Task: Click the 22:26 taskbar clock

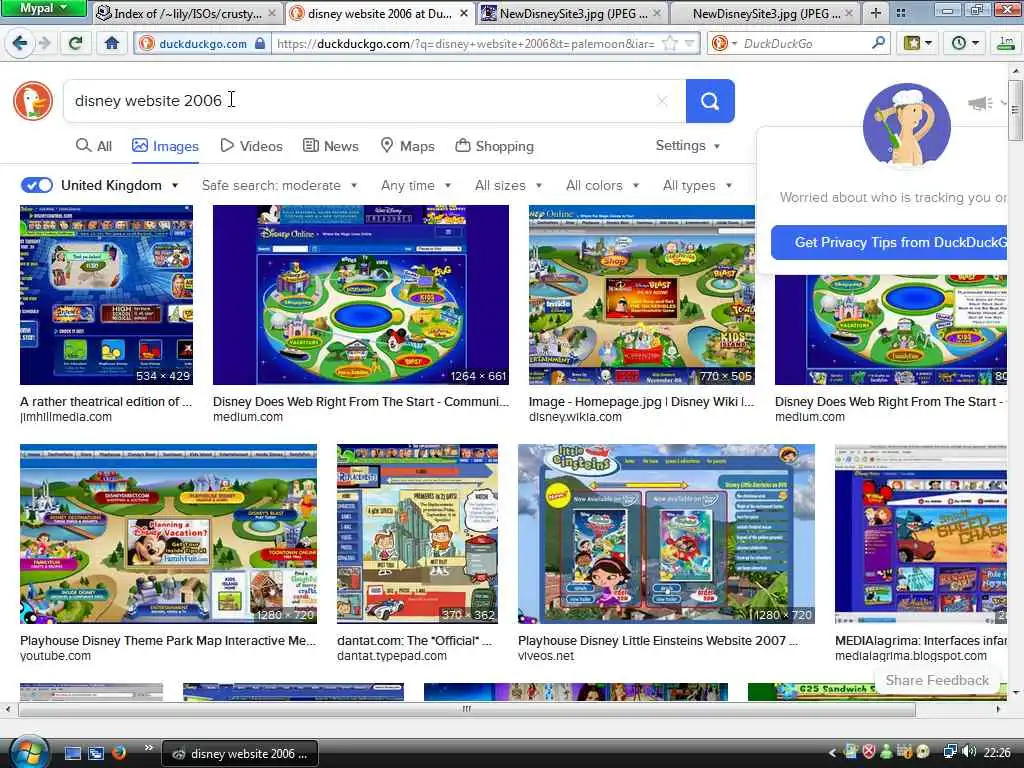Action: click(997, 752)
